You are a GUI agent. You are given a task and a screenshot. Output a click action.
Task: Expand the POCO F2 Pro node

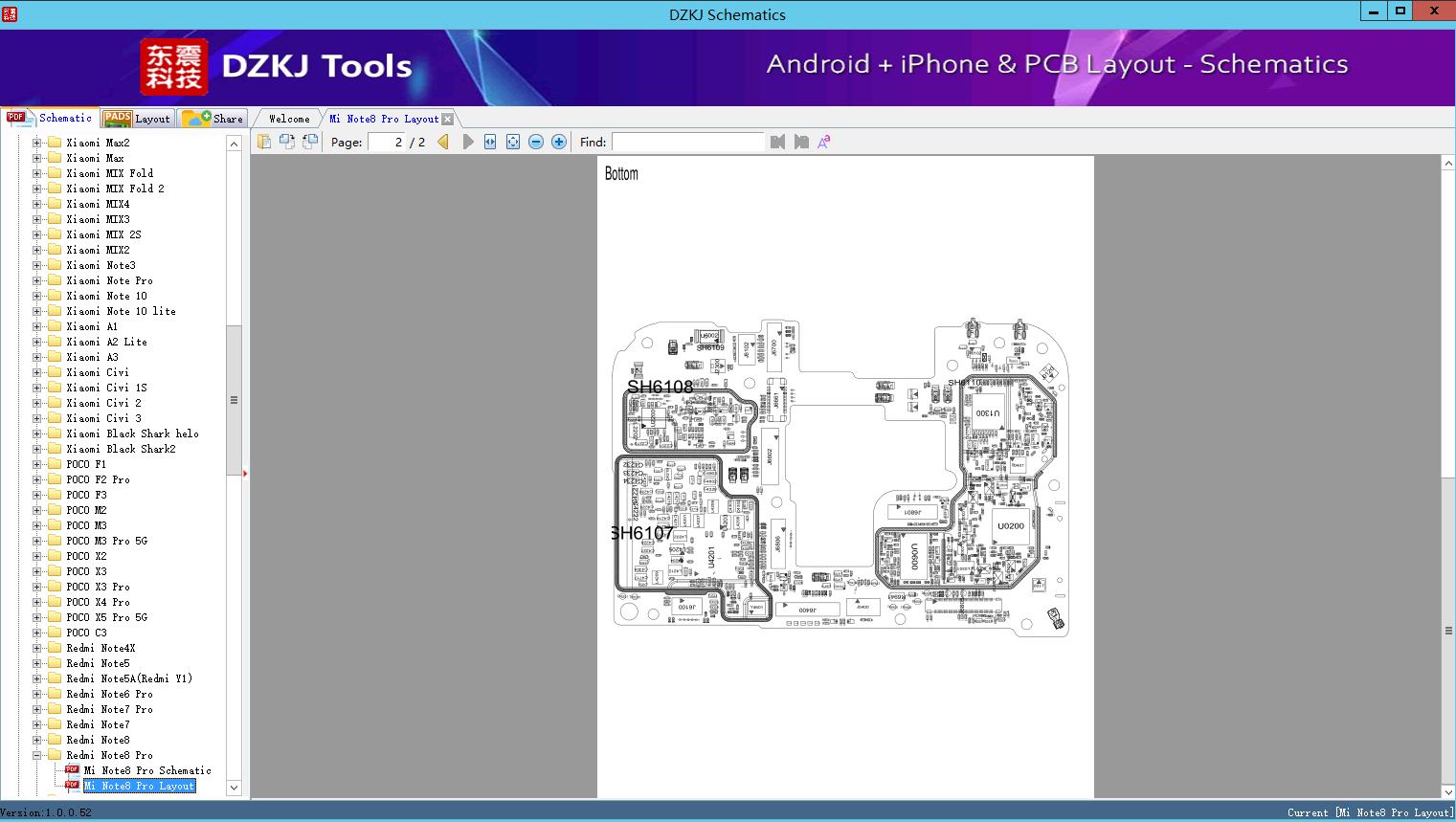pyautogui.click(x=37, y=479)
